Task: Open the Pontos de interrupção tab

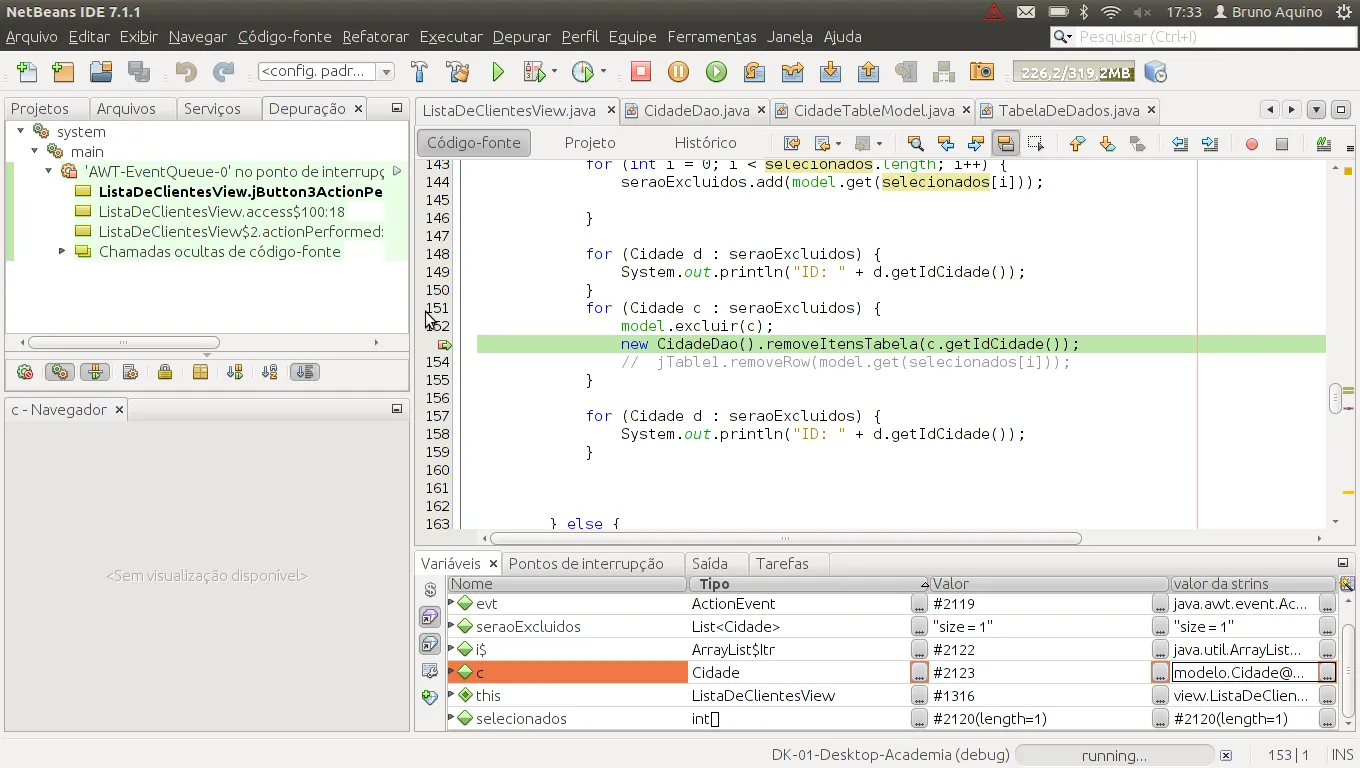Action: coord(586,564)
